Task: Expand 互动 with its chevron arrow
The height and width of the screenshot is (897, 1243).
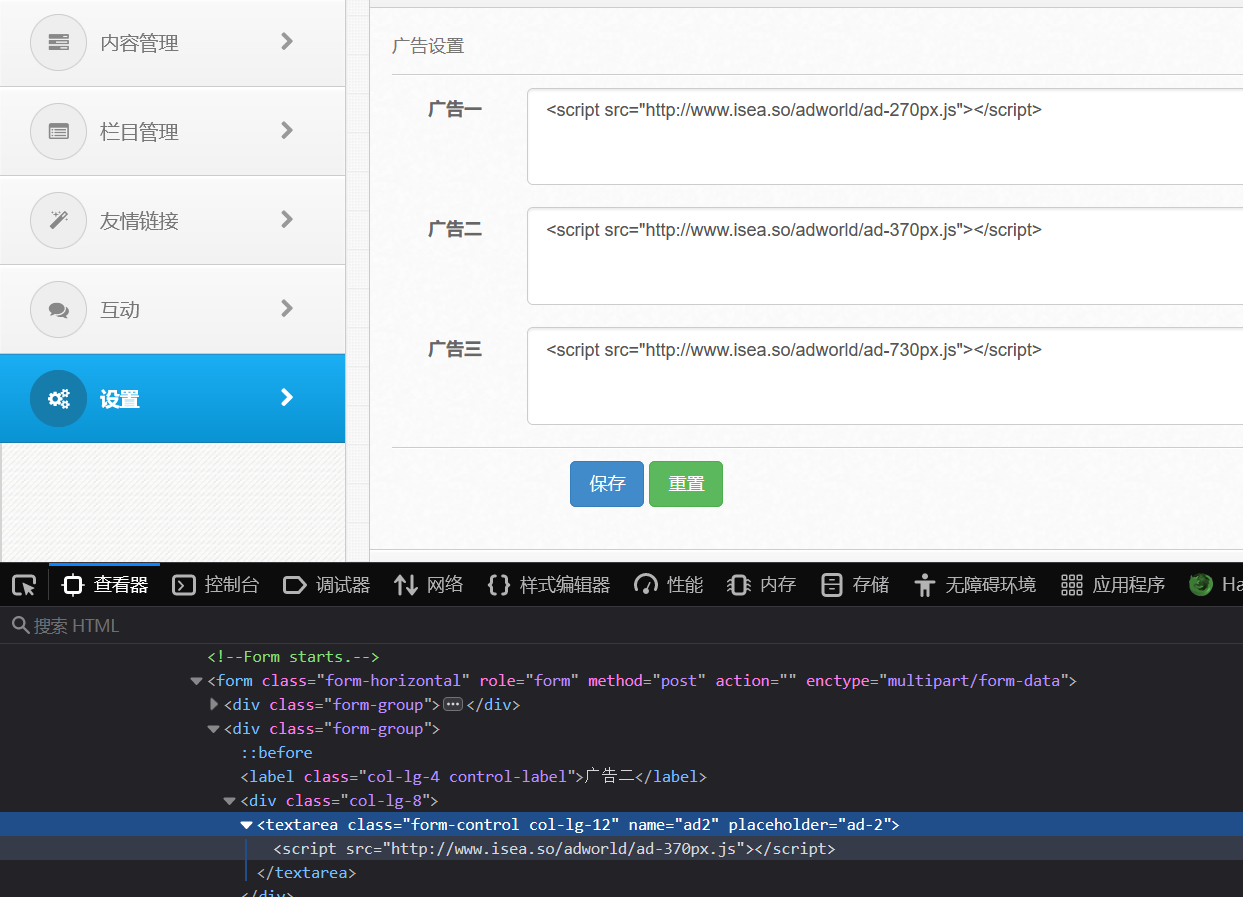Action: 287,308
